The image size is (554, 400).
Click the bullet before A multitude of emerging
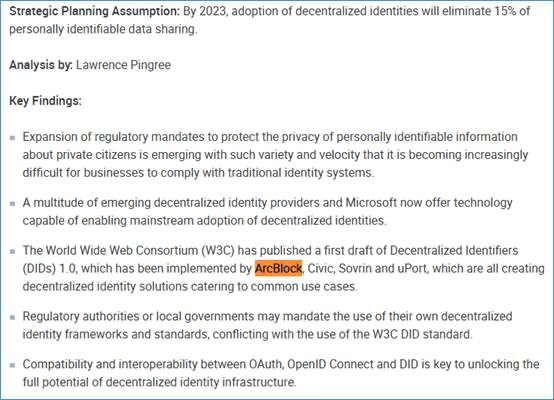(13, 204)
